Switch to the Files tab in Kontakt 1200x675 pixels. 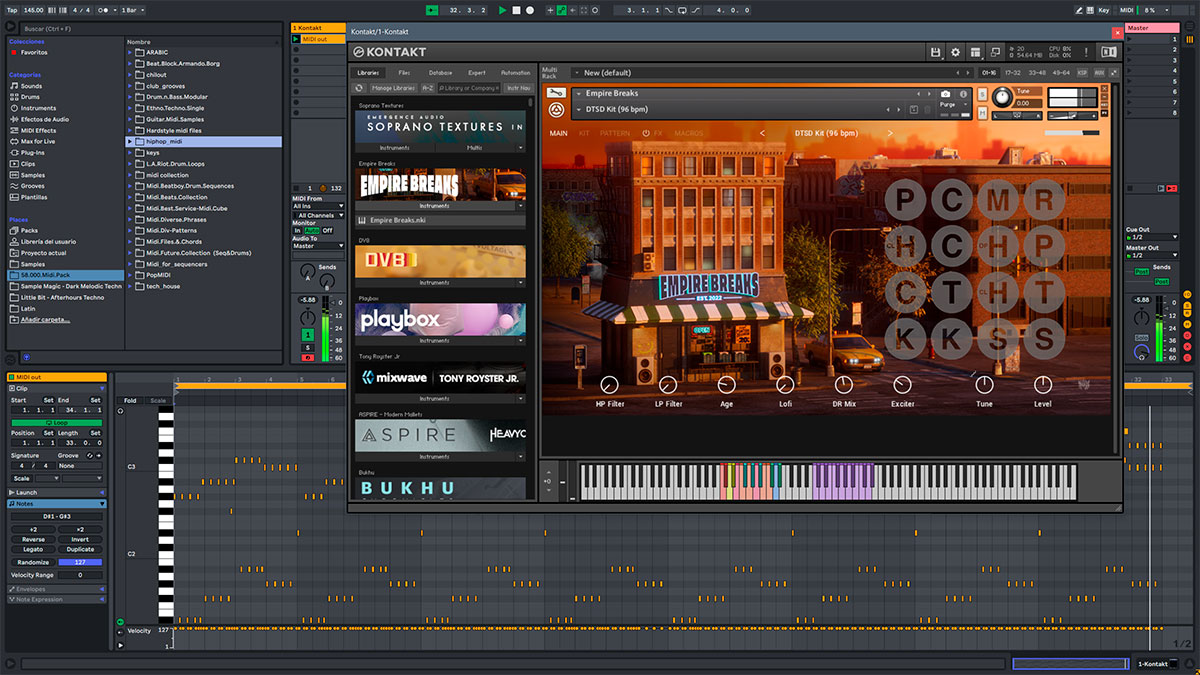(404, 73)
